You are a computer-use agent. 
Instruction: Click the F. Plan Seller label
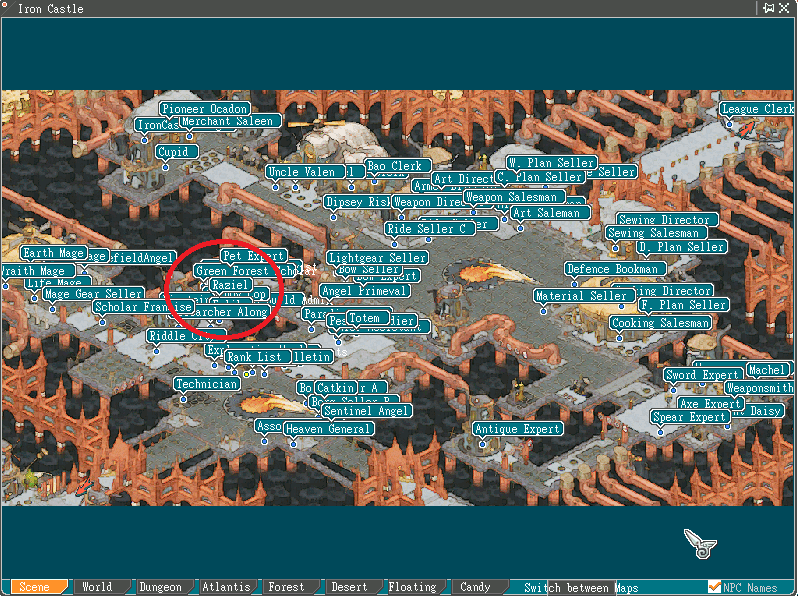click(x=683, y=305)
